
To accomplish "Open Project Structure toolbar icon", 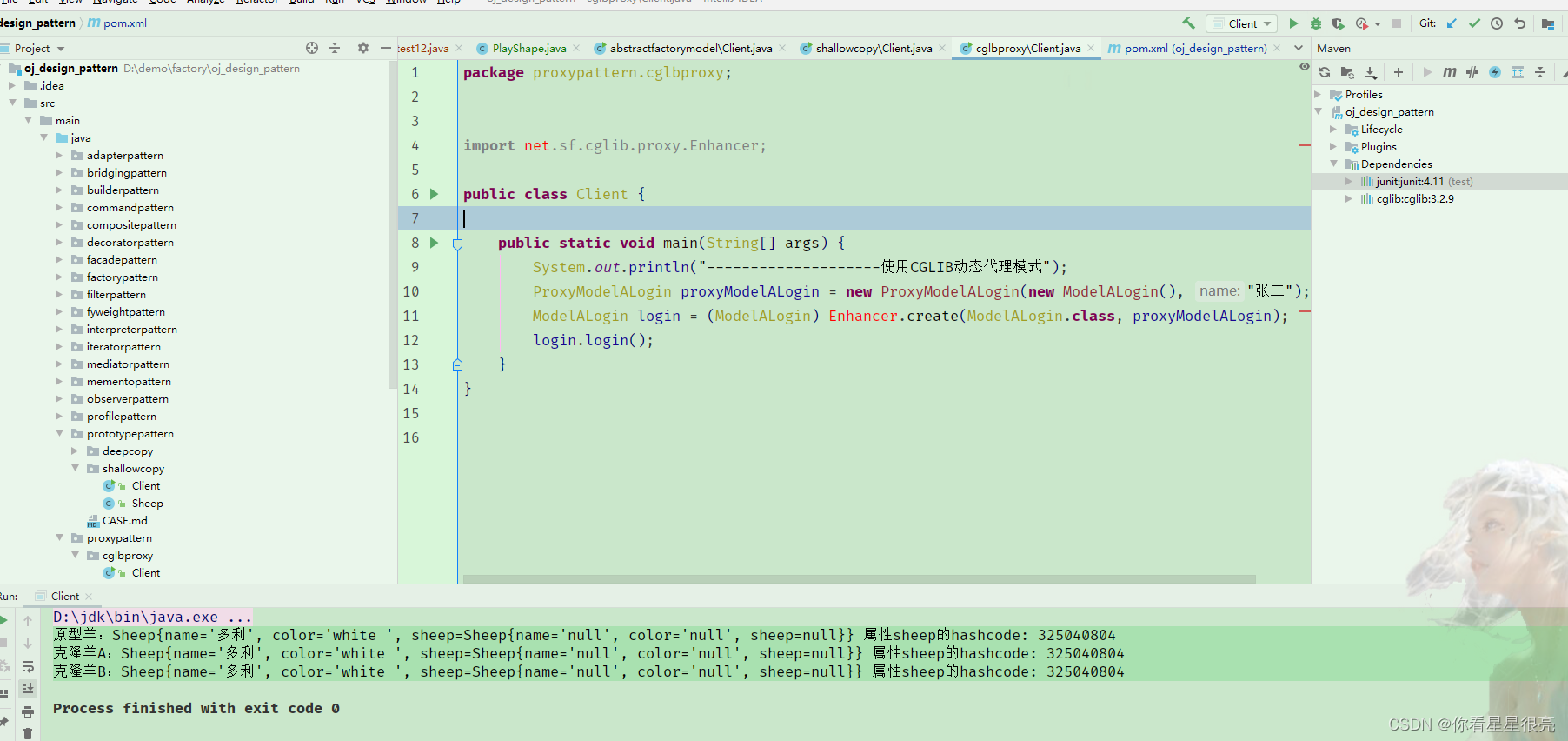I will pyautogui.click(x=1547, y=23).
